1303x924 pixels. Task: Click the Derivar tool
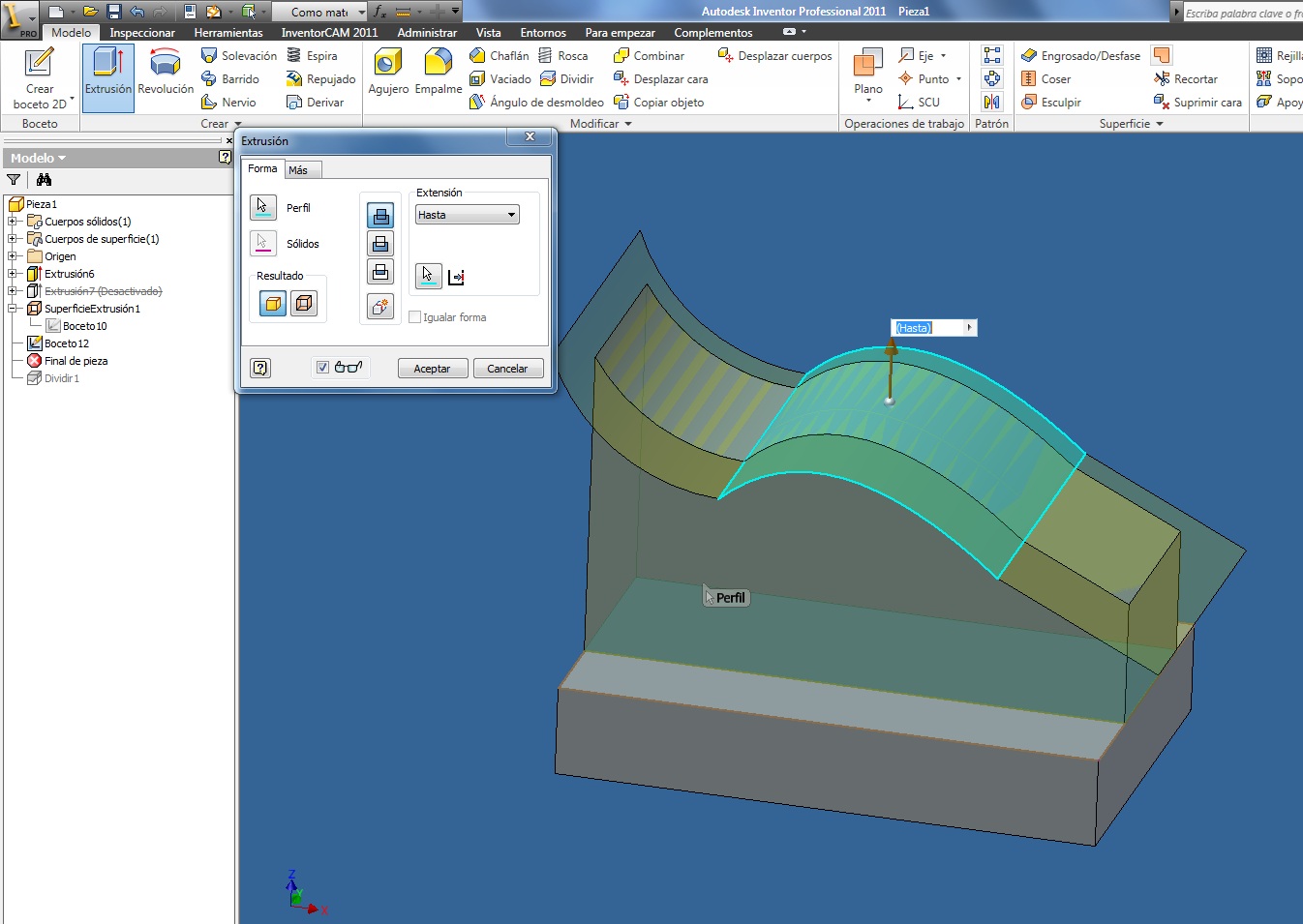tap(315, 103)
